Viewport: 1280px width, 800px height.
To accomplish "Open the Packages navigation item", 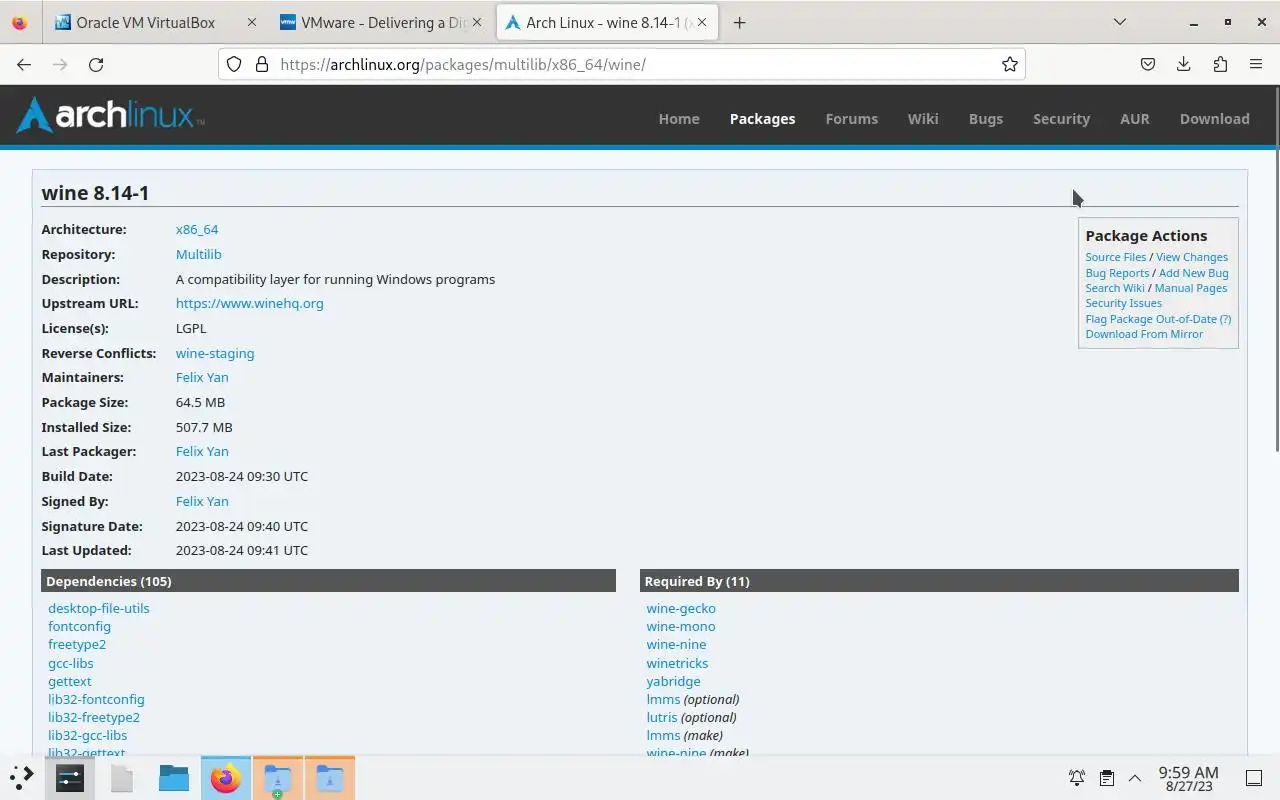I will tap(762, 118).
